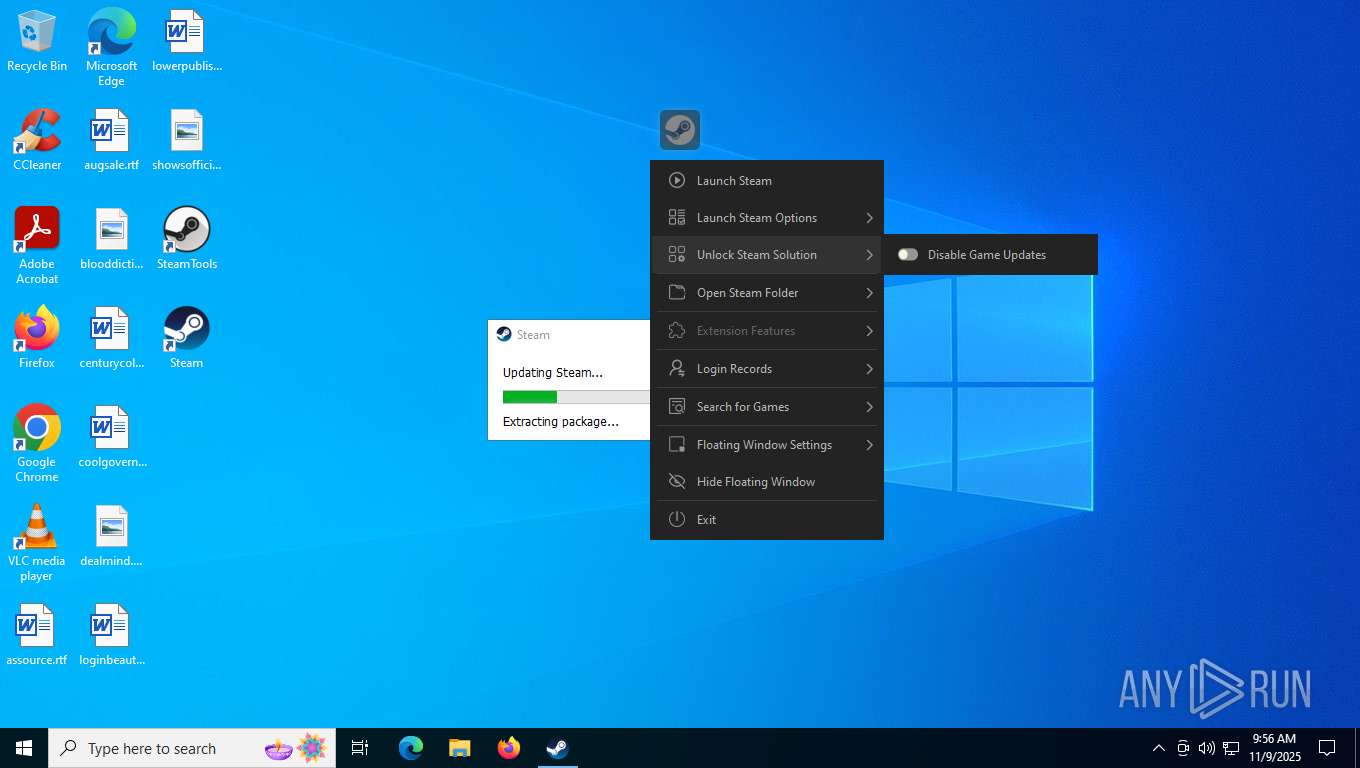Choose Launch Steam from the menu
1360x768 pixels.
(x=767, y=181)
